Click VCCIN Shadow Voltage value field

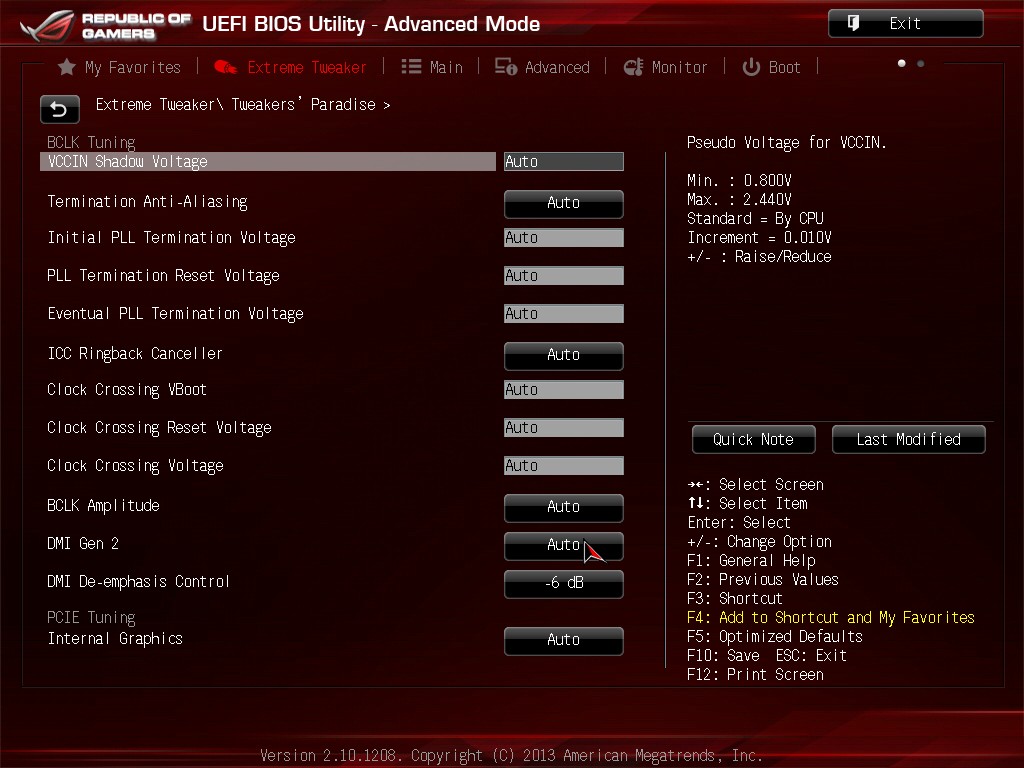click(564, 161)
